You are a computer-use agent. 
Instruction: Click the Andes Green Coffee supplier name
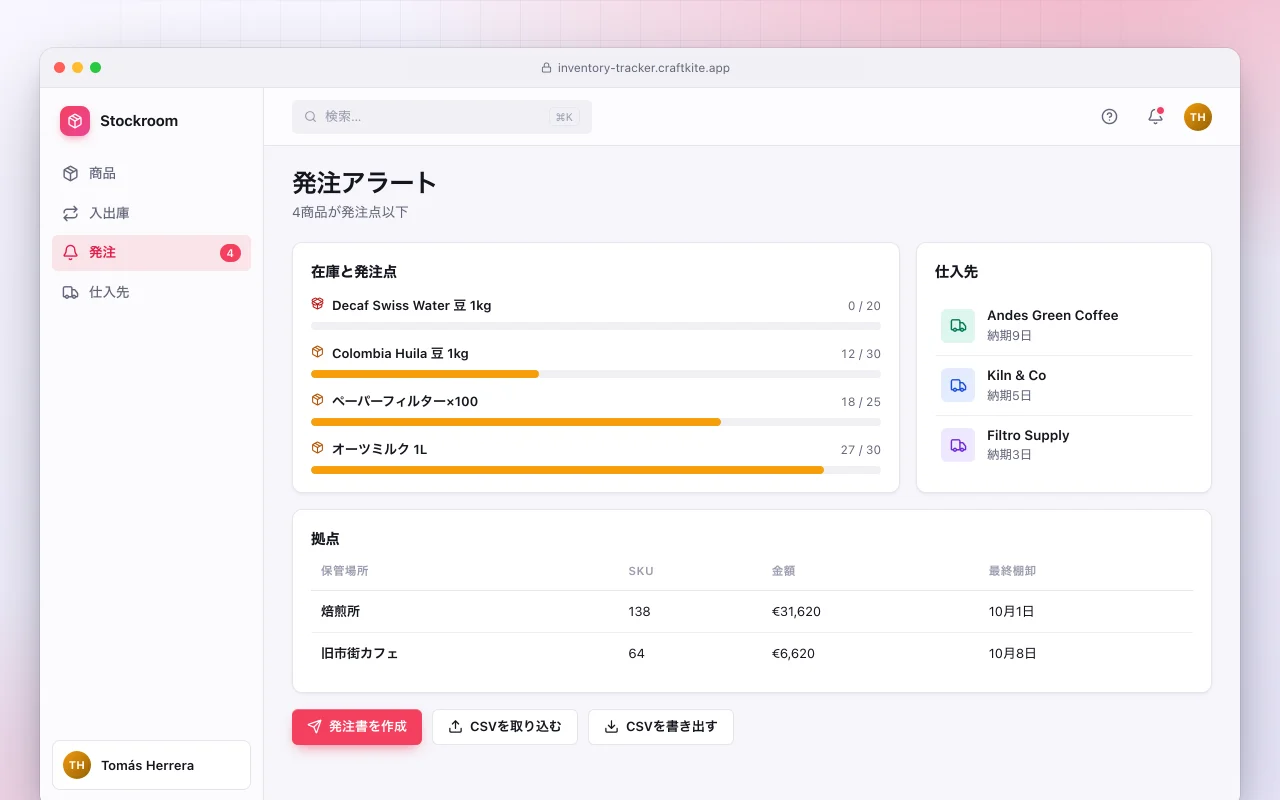(1053, 315)
